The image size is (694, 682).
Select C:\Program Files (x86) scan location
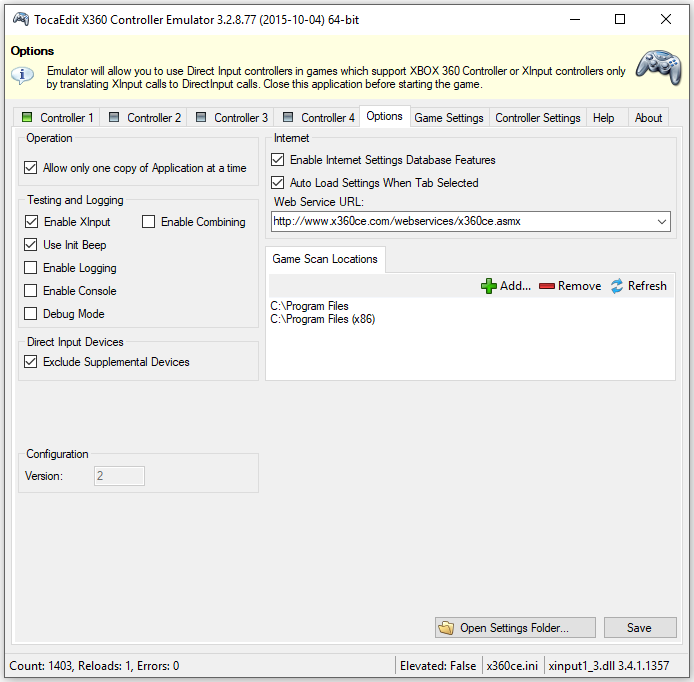point(323,319)
